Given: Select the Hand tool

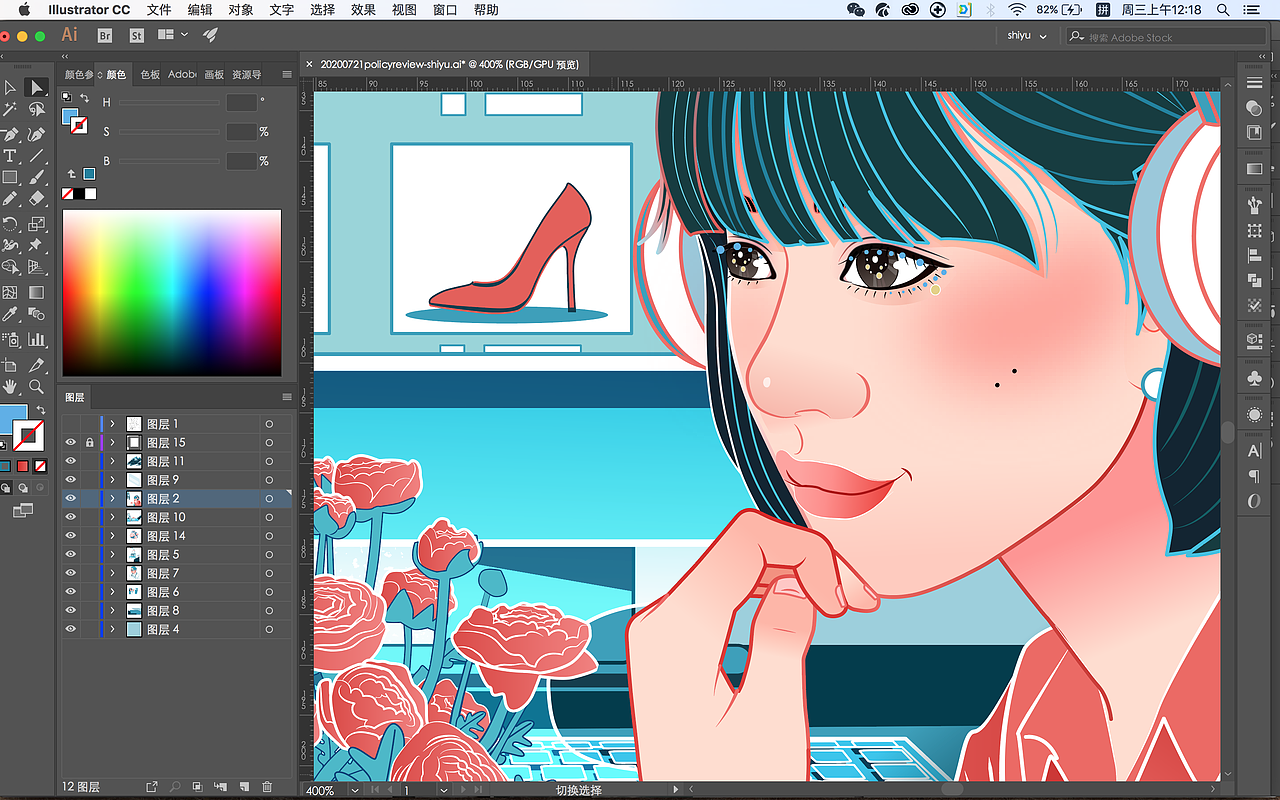Looking at the screenshot, I should pyautogui.click(x=10, y=386).
